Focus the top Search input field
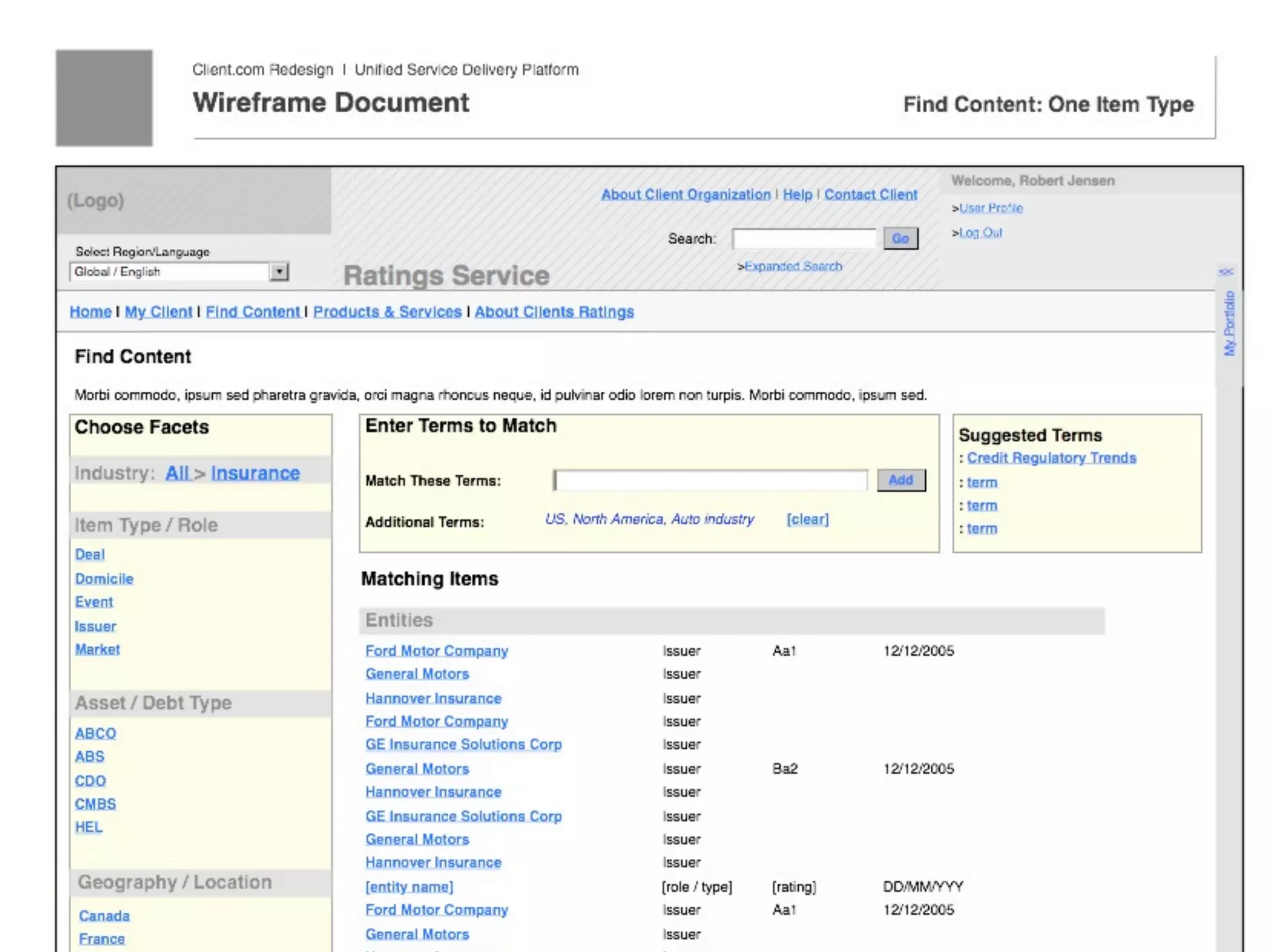Viewport: 1270px width, 952px height. (804, 239)
